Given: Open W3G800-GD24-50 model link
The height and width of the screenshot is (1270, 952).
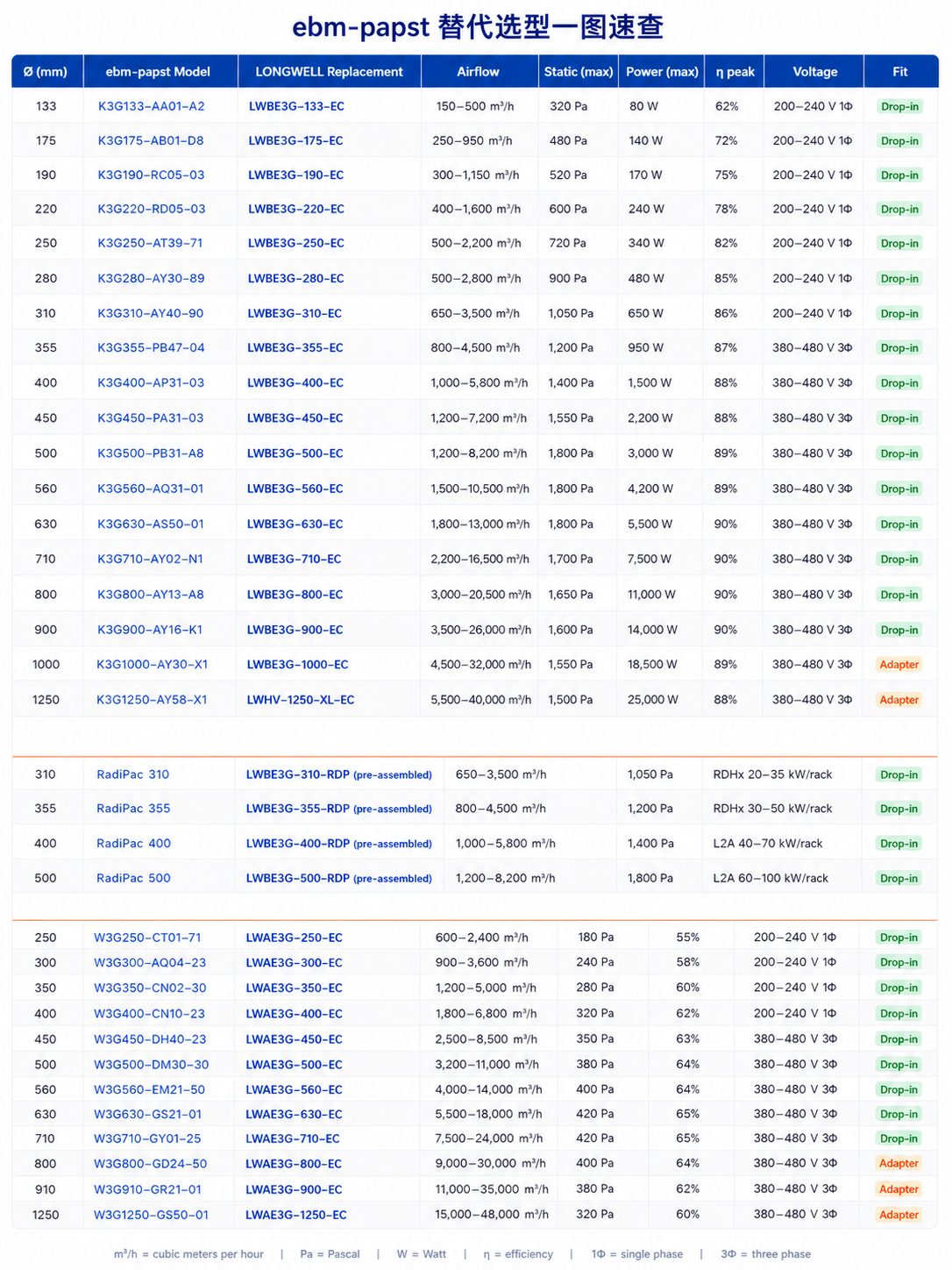Looking at the screenshot, I should pos(151,1164).
